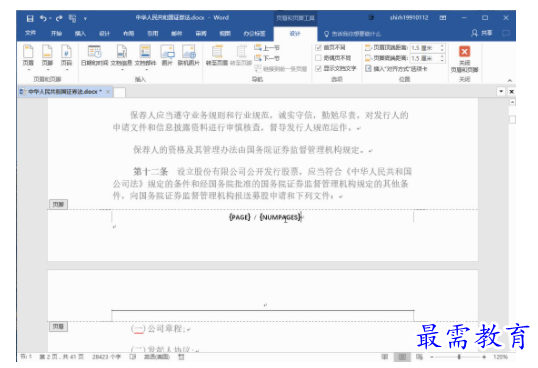Screen dimensions: 538x368
Task: Open the document tab list dropdown
Action: 501,92
